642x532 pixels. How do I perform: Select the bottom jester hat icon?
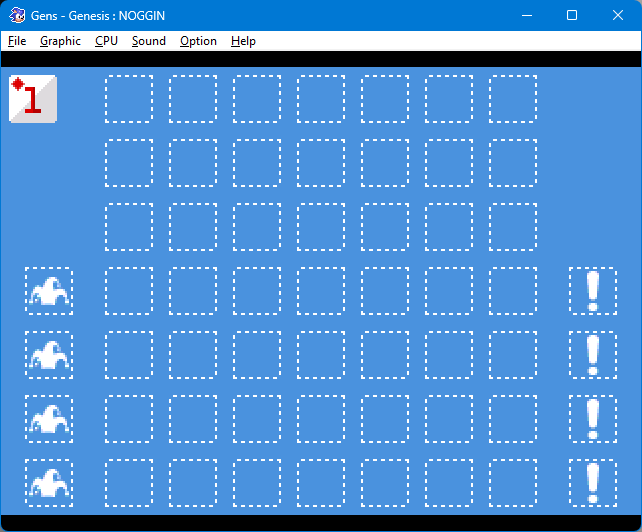[49, 483]
